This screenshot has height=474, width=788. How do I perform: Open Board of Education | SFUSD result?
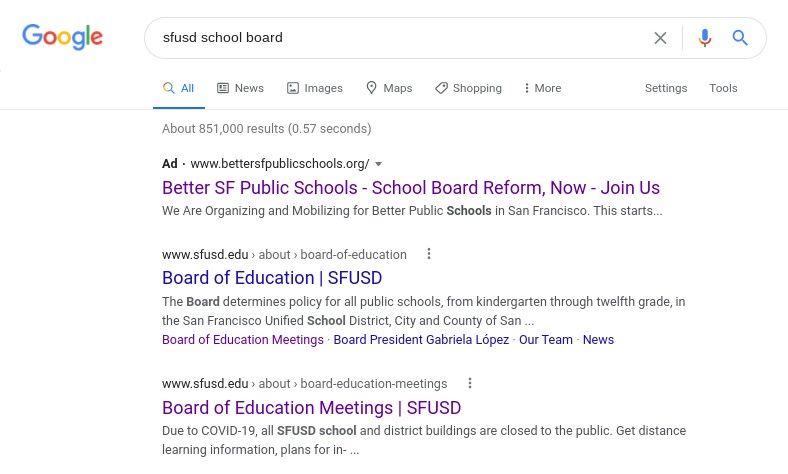(272, 278)
